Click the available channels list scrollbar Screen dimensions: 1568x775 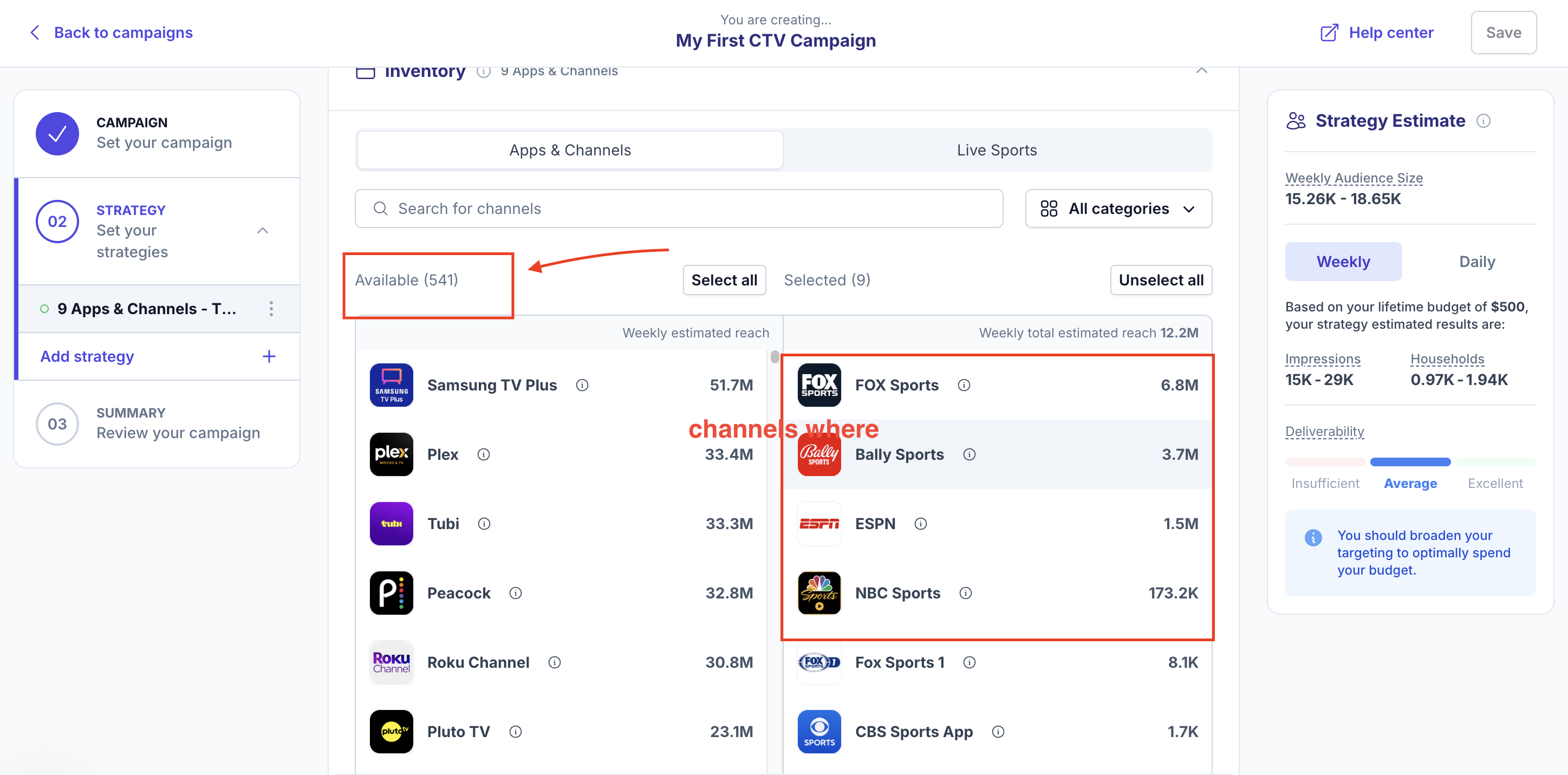pyautogui.click(x=775, y=357)
